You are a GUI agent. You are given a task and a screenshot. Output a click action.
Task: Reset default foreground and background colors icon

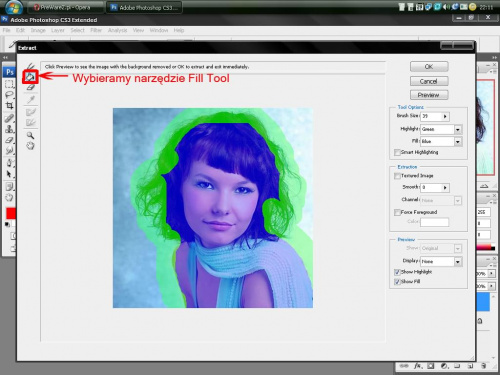pyautogui.click(x=7, y=224)
